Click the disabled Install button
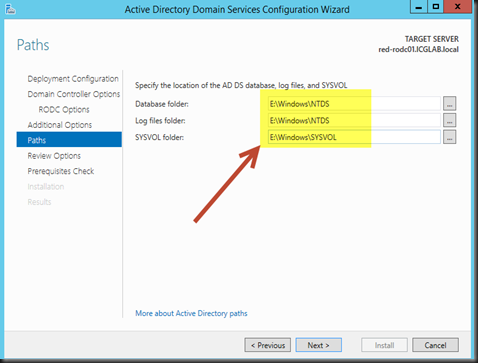The image size is (478, 363). 384,345
